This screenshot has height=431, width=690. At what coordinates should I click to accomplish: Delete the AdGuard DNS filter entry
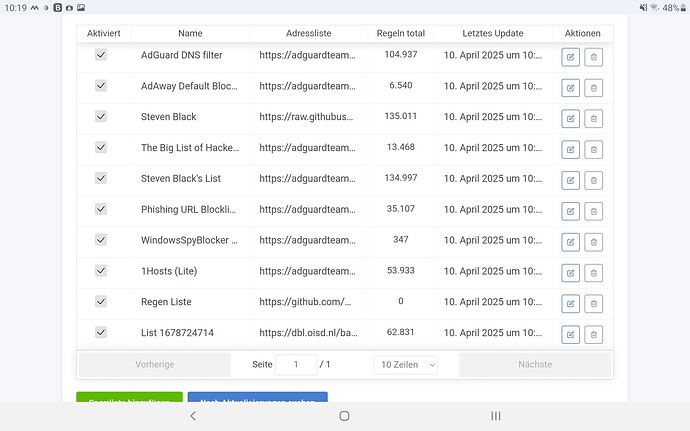pos(593,57)
